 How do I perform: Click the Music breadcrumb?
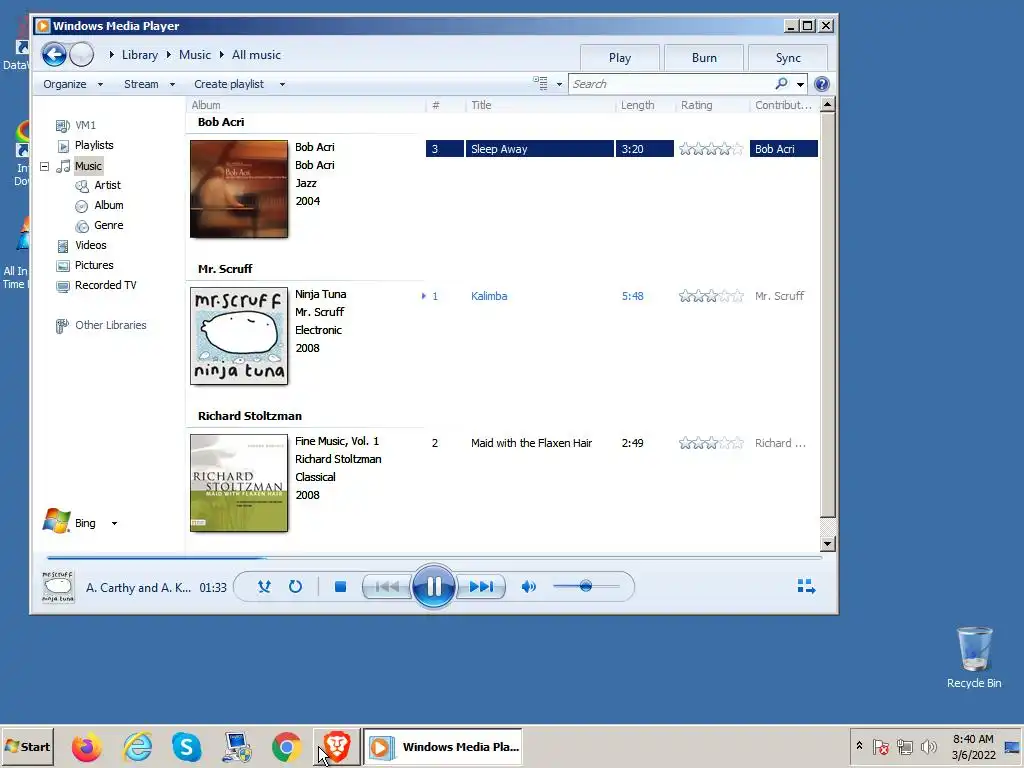point(195,55)
